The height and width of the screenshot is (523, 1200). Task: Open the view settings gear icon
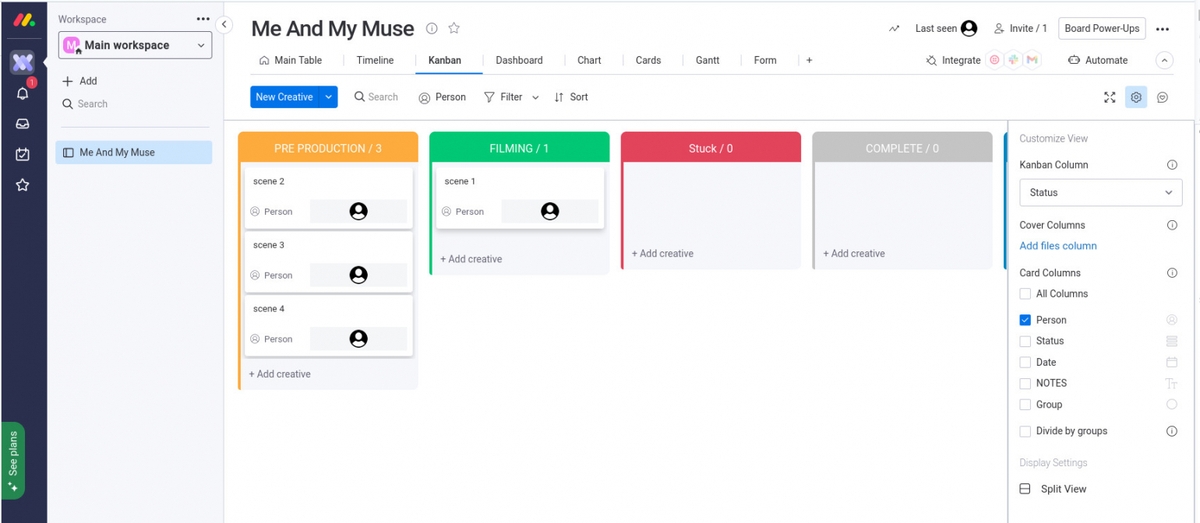(x=1136, y=97)
